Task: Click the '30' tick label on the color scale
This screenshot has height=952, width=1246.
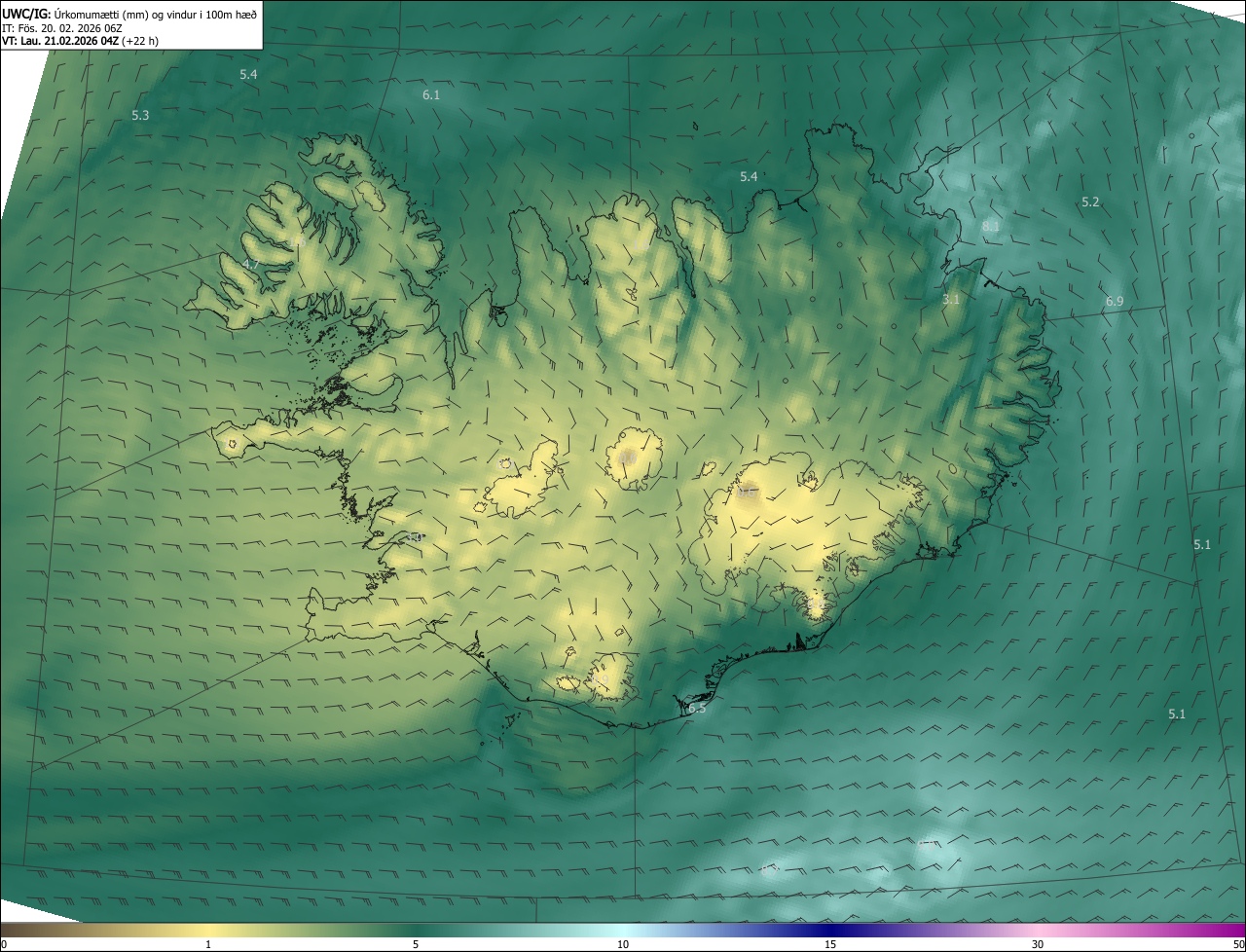Action: tap(1038, 944)
